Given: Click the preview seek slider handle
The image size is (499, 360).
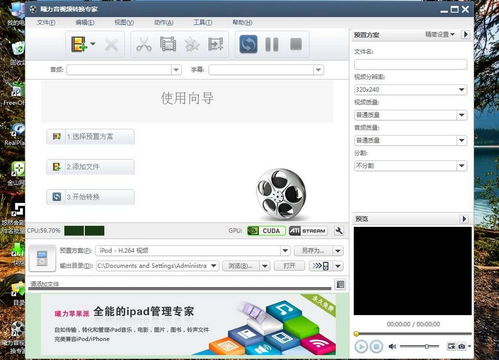Looking at the screenshot, I should click(356, 334).
